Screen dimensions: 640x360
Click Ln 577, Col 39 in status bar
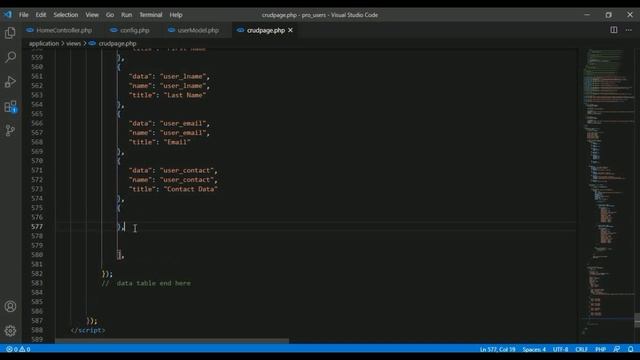pyautogui.click(x=498, y=349)
